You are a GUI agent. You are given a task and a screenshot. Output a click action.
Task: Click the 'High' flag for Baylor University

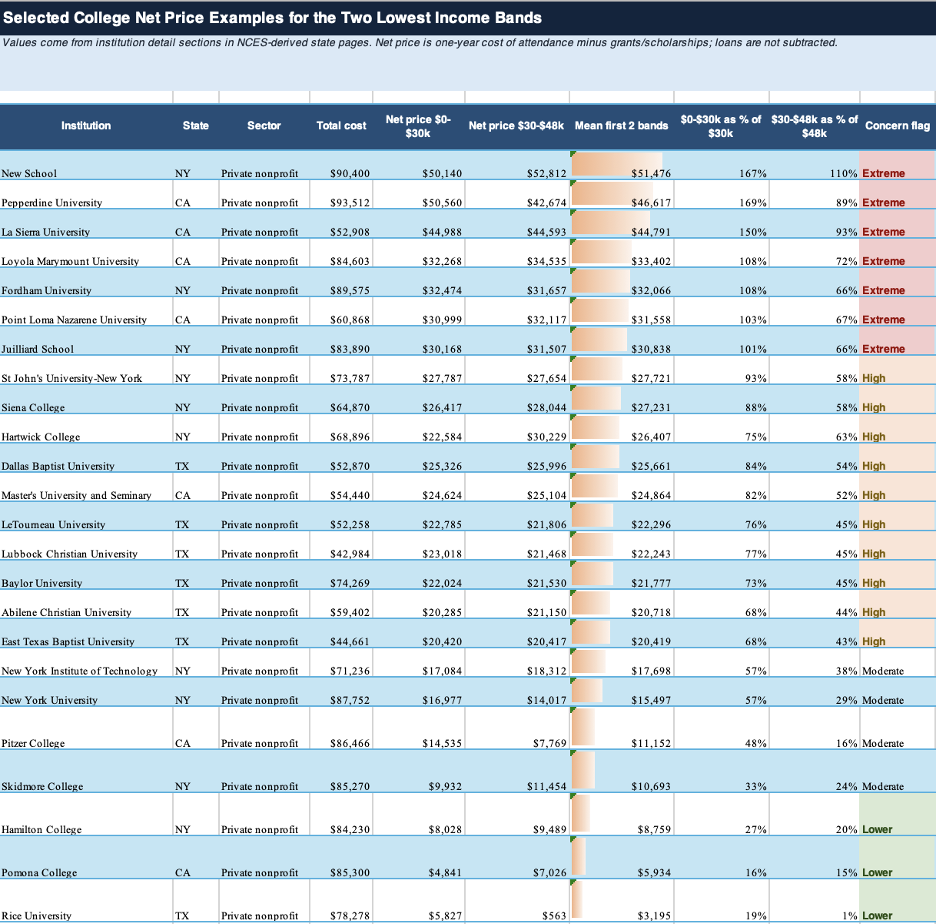pyautogui.click(x=898, y=575)
